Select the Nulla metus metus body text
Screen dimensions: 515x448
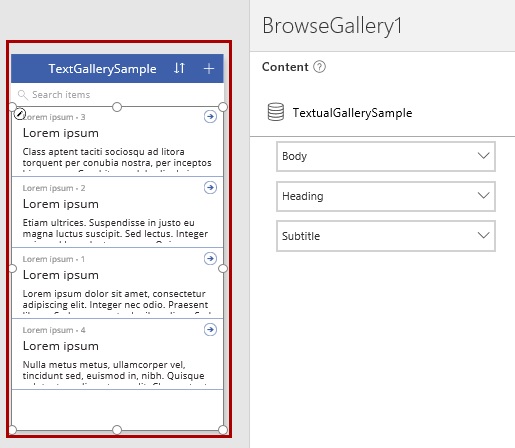coord(114,372)
